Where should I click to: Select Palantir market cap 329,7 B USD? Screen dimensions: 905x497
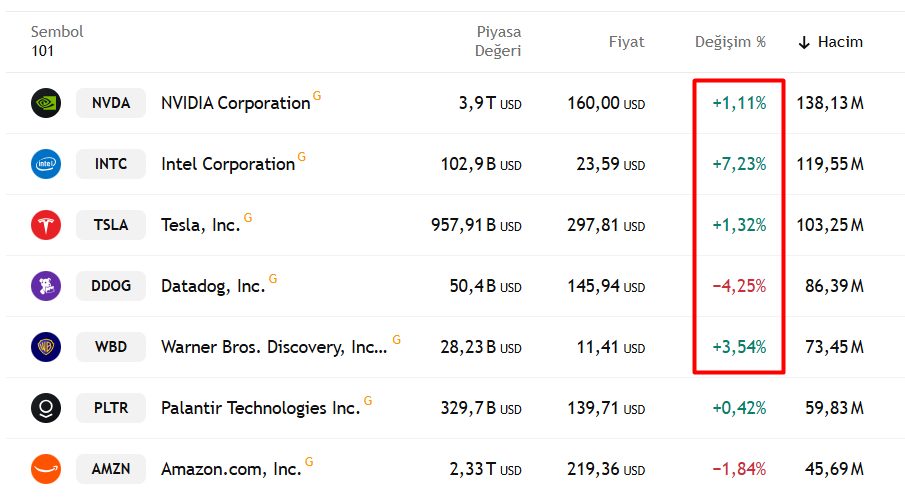481,408
